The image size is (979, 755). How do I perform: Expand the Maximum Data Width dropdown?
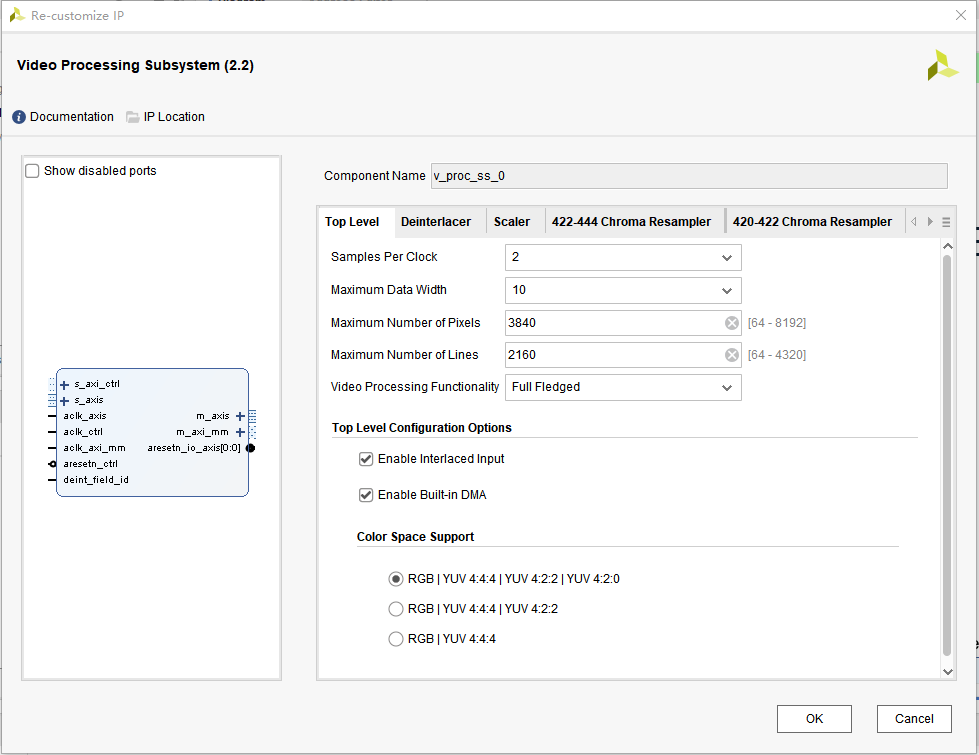pos(623,290)
